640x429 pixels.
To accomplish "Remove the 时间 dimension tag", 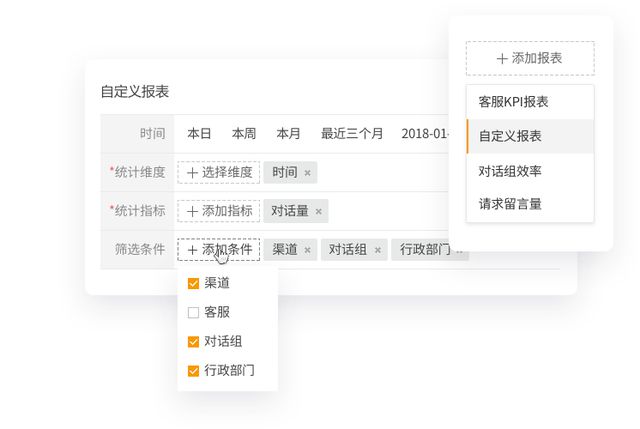I will pyautogui.click(x=307, y=173).
